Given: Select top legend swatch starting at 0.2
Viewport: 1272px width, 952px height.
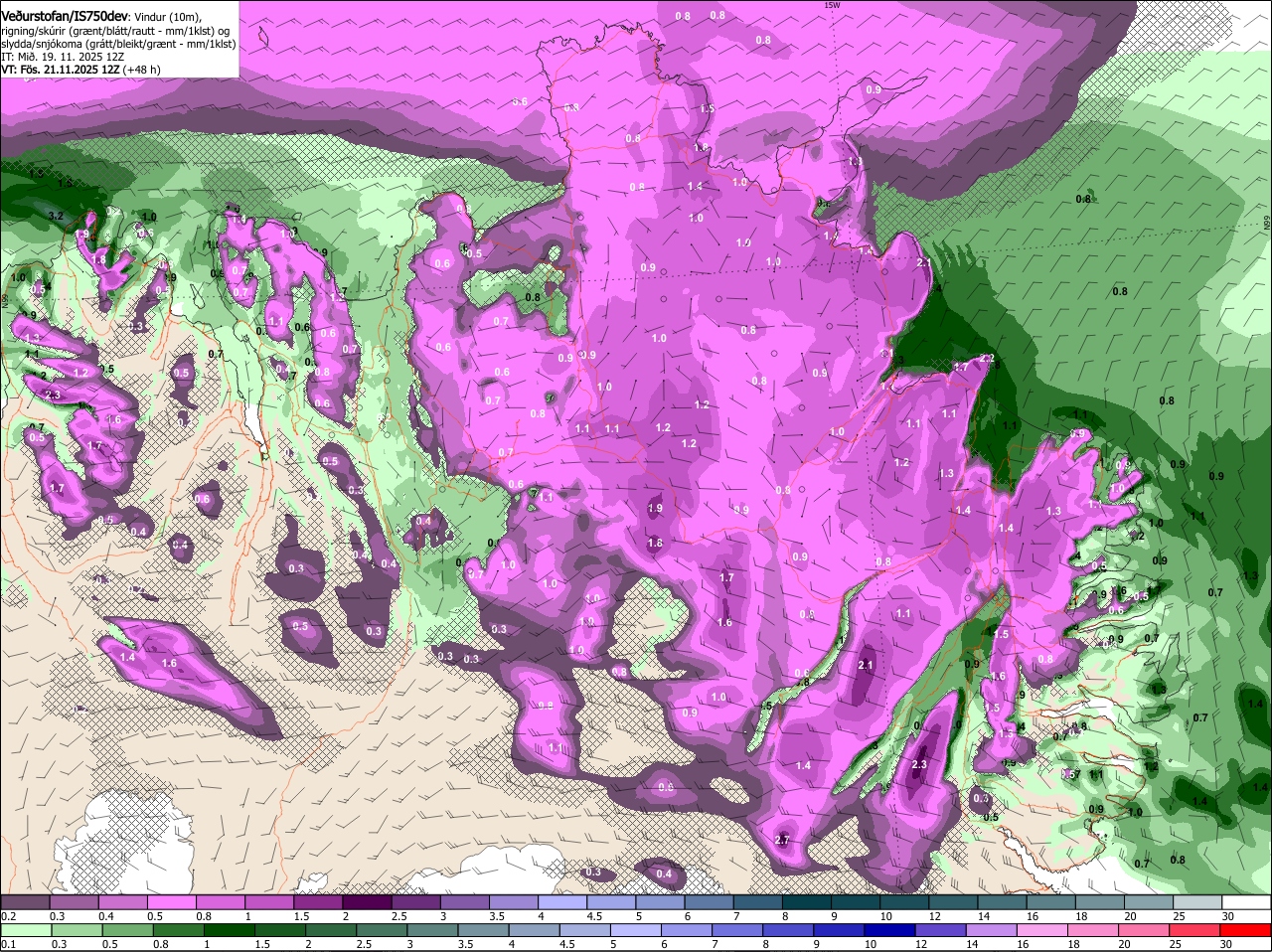Looking at the screenshot, I should pos(25,902).
